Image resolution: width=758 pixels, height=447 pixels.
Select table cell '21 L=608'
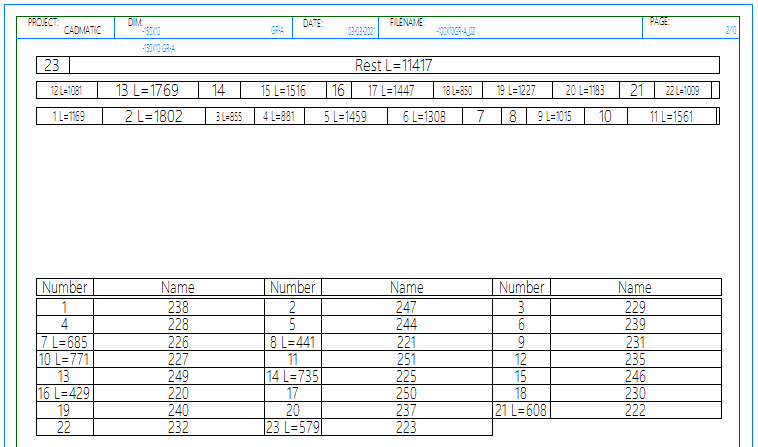521,410
